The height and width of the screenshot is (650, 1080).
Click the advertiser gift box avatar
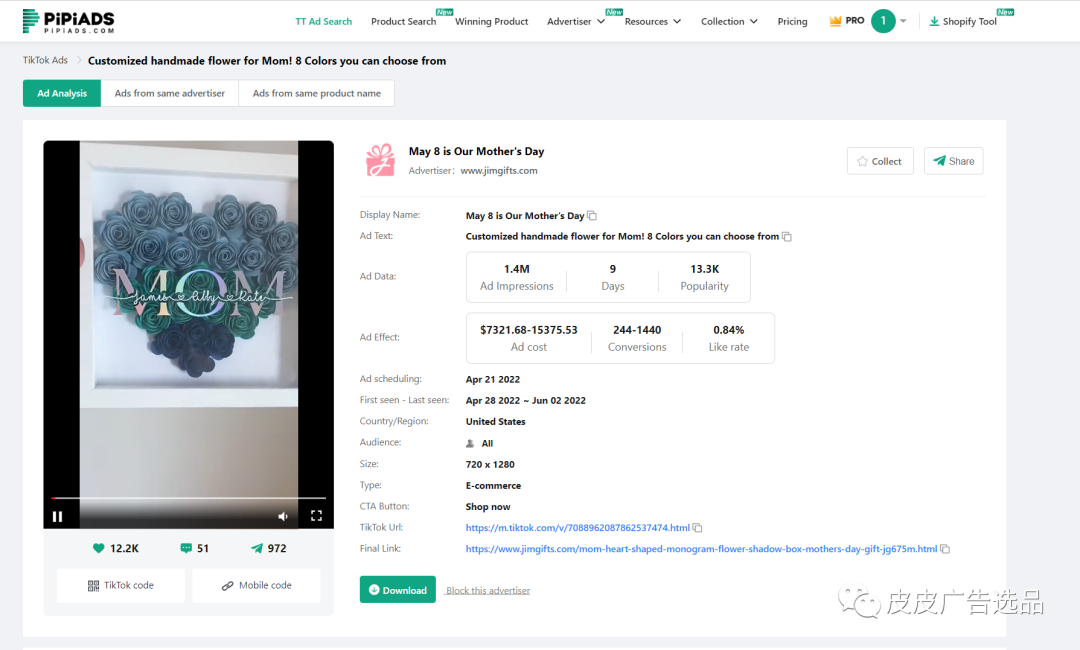click(x=380, y=160)
